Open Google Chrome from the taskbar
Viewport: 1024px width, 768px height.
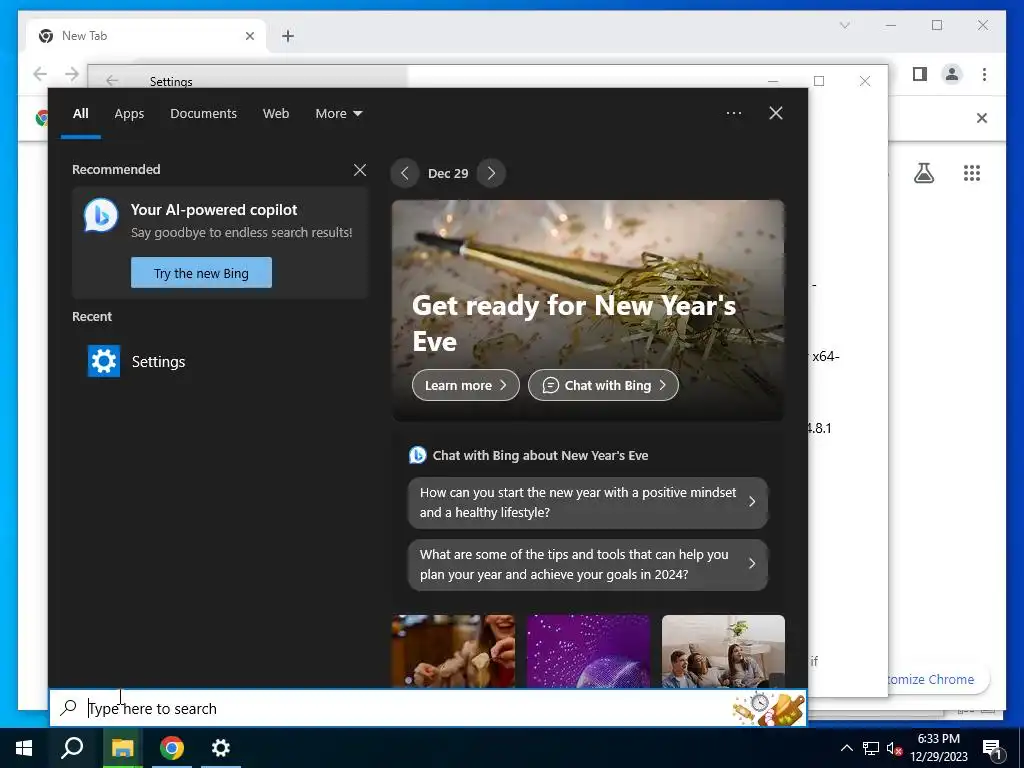tap(172, 748)
